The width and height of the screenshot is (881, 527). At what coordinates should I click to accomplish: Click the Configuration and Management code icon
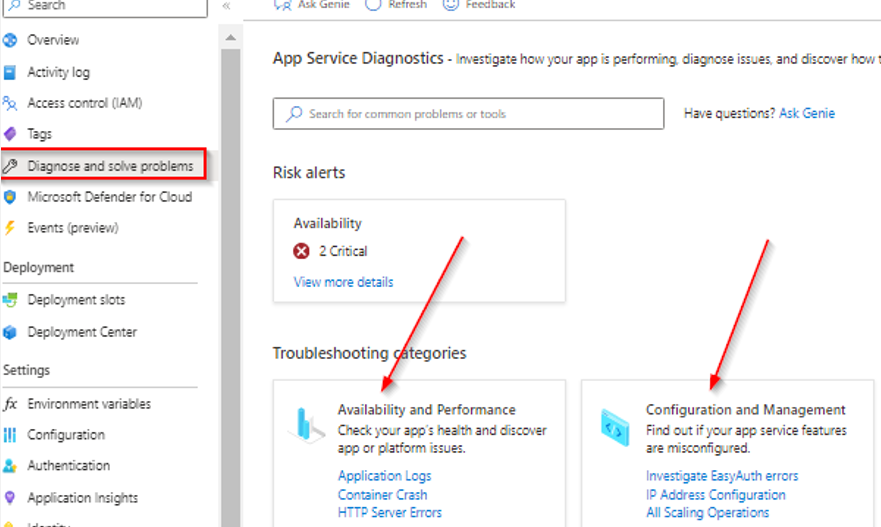click(x=615, y=428)
